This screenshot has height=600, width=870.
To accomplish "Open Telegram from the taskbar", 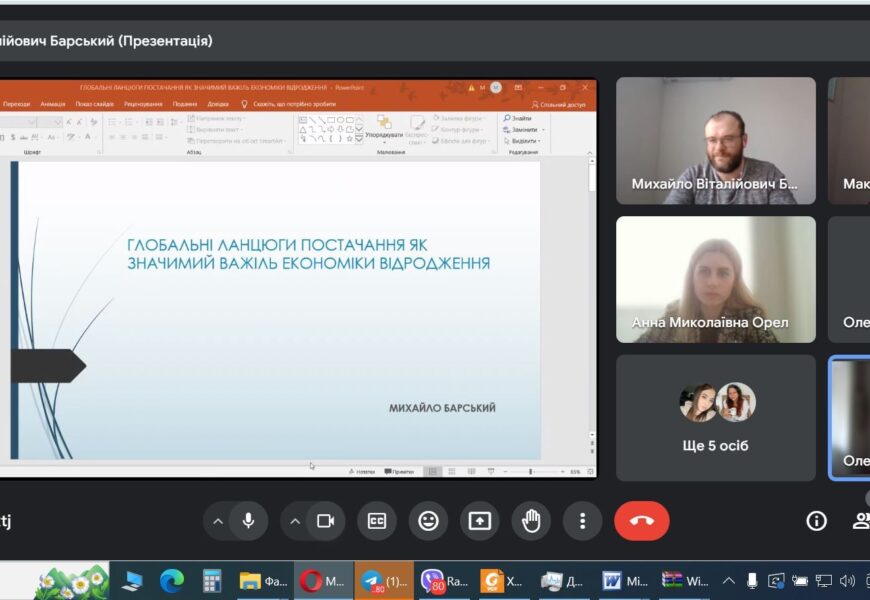I will pyautogui.click(x=383, y=580).
